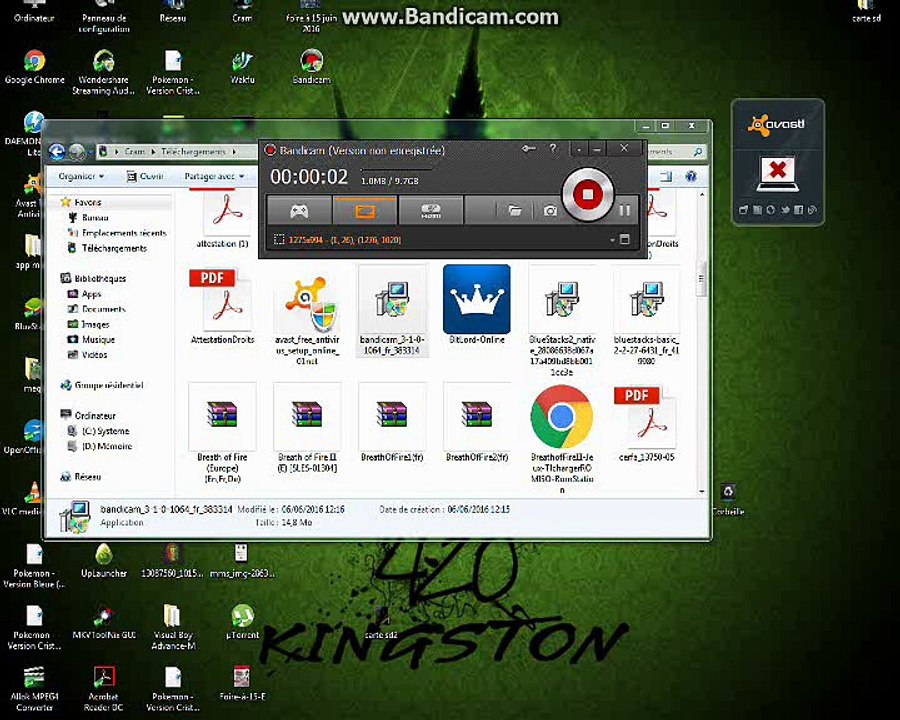Open the Allok MPEG4 Converter shortcut

[x=34, y=688]
